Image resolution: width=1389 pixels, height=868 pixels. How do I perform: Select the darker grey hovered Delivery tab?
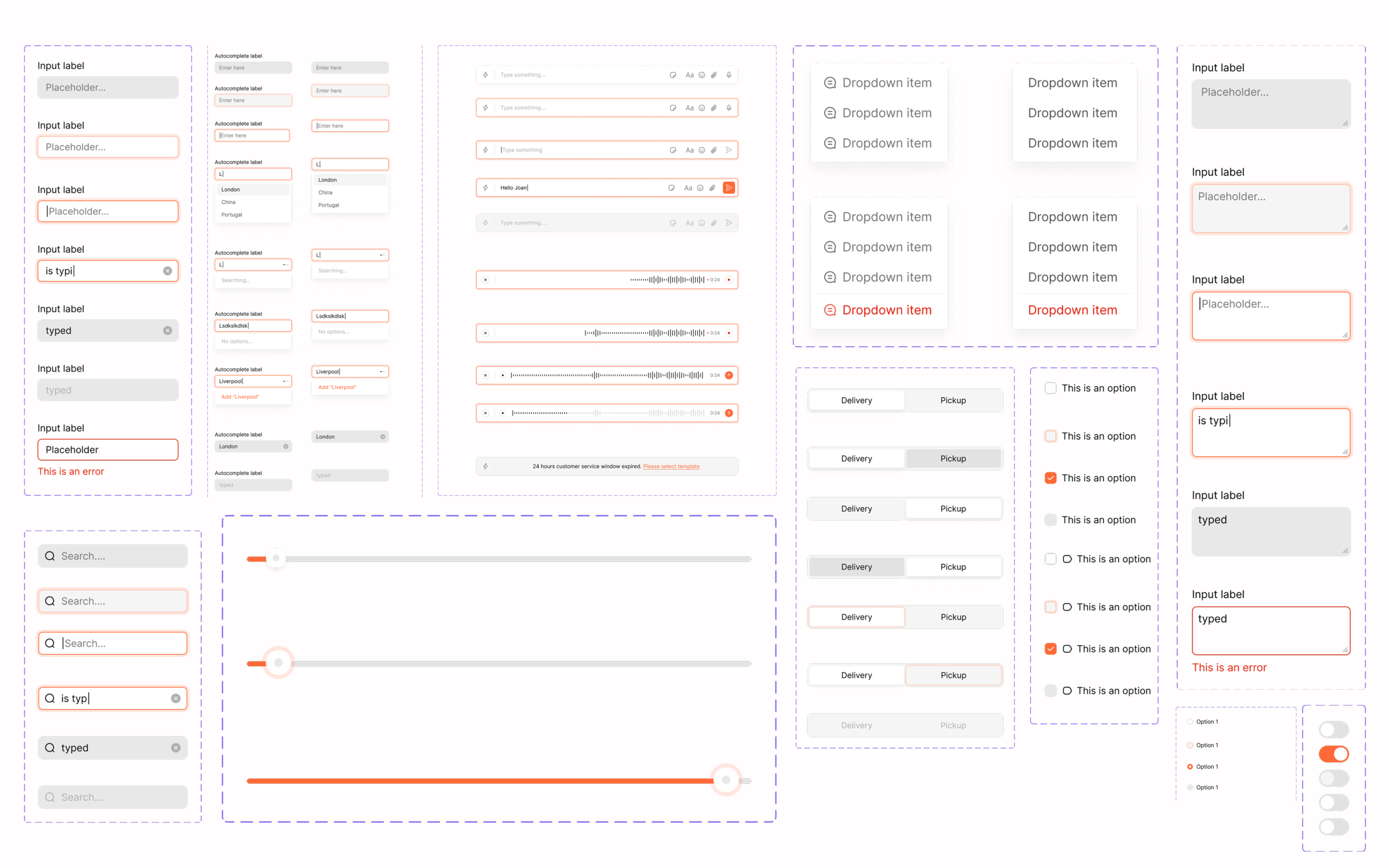pos(856,566)
